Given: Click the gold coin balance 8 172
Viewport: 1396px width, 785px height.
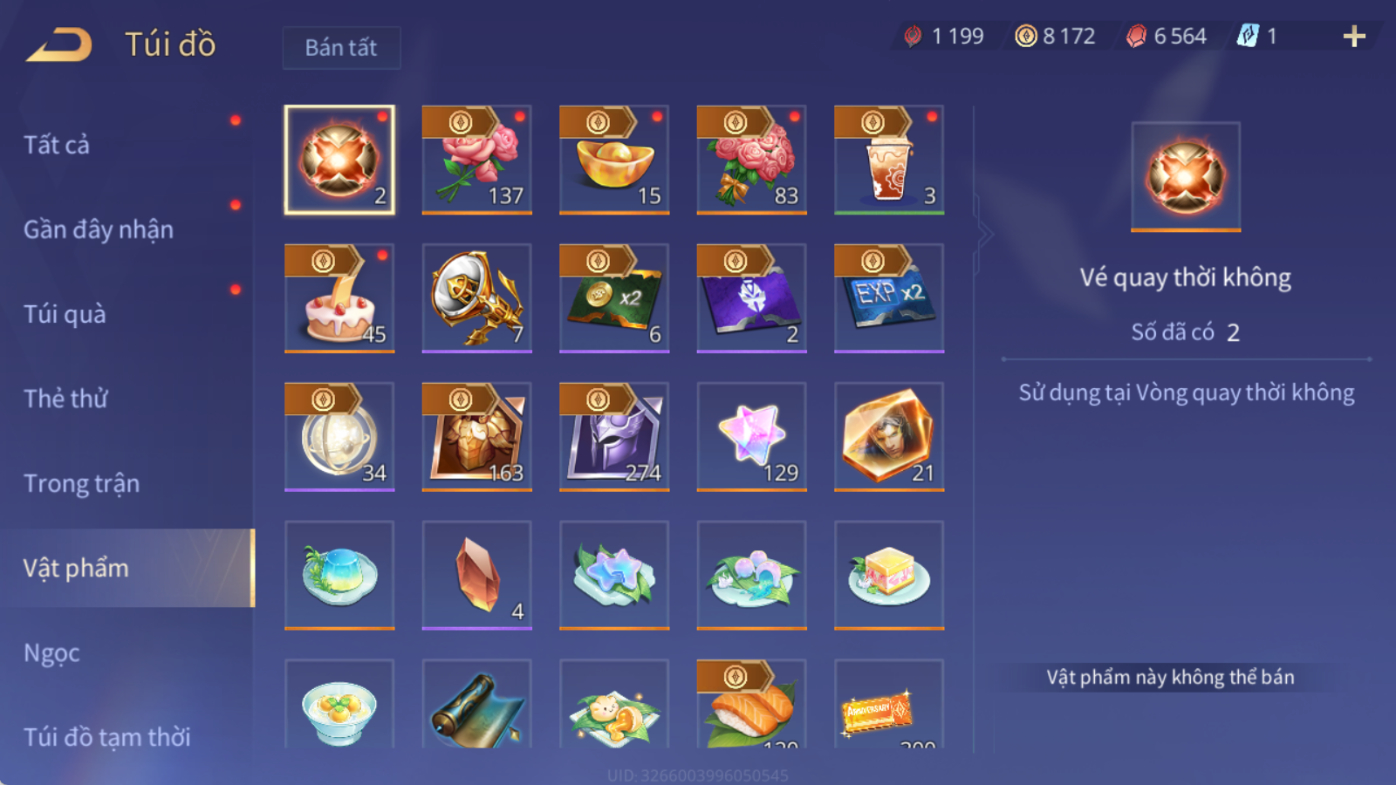Looking at the screenshot, I should [x=1056, y=37].
